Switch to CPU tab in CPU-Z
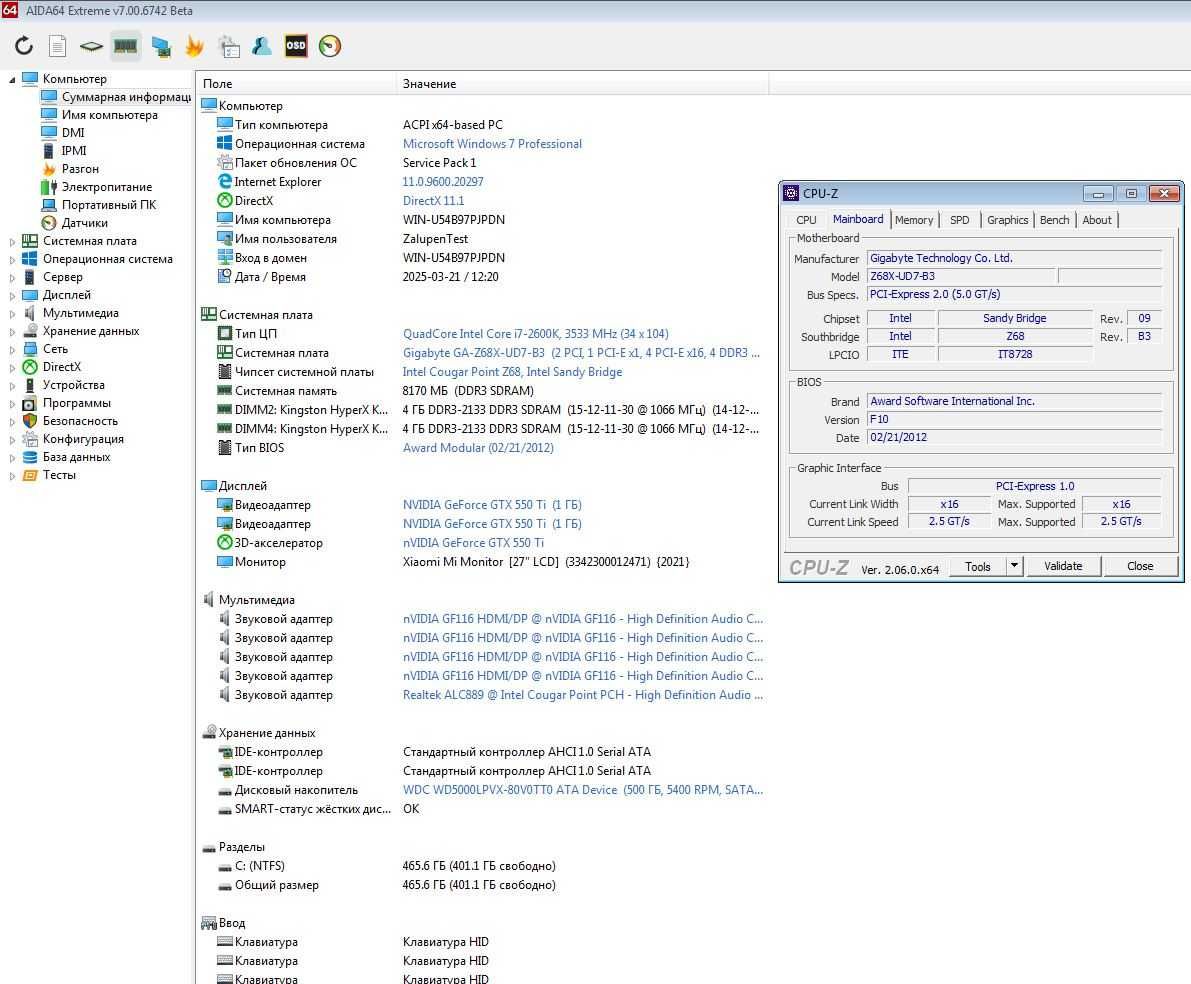This screenshot has height=984, width=1191. (806, 220)
